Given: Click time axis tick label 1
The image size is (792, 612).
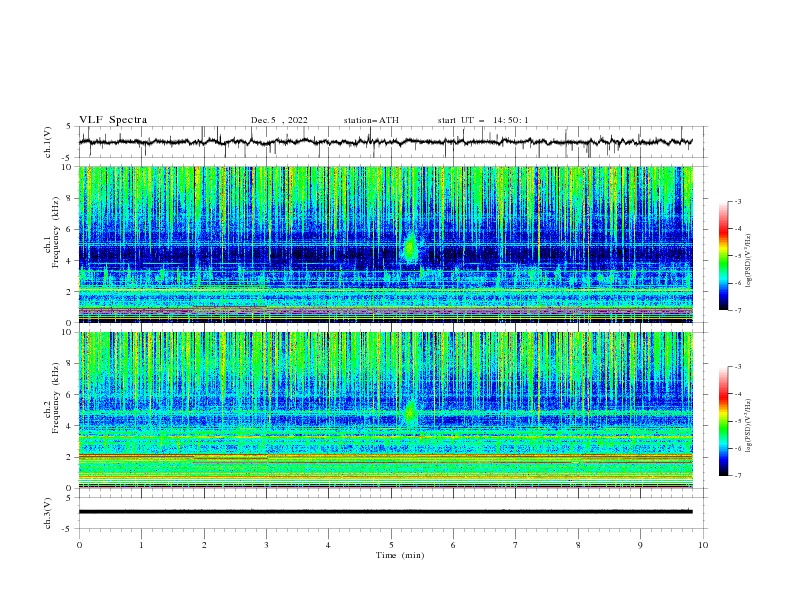Looking at the screenshot, I should click(141, 545).
